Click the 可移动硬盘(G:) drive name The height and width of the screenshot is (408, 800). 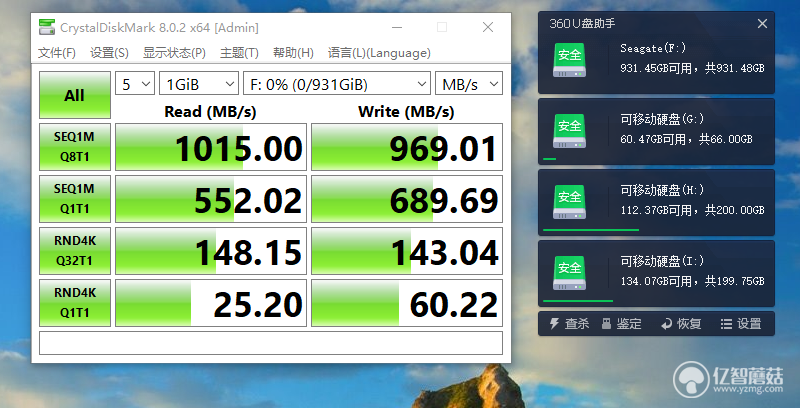pos(662,119)
